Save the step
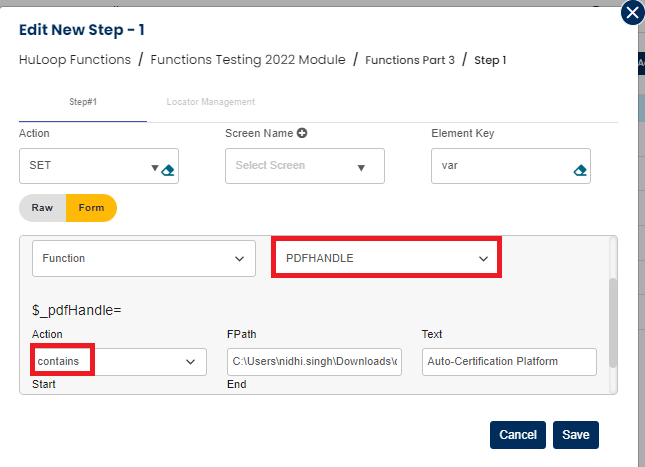Image resolution: width=645 pixels, height=467 pixels. click(x=575, y=435)
